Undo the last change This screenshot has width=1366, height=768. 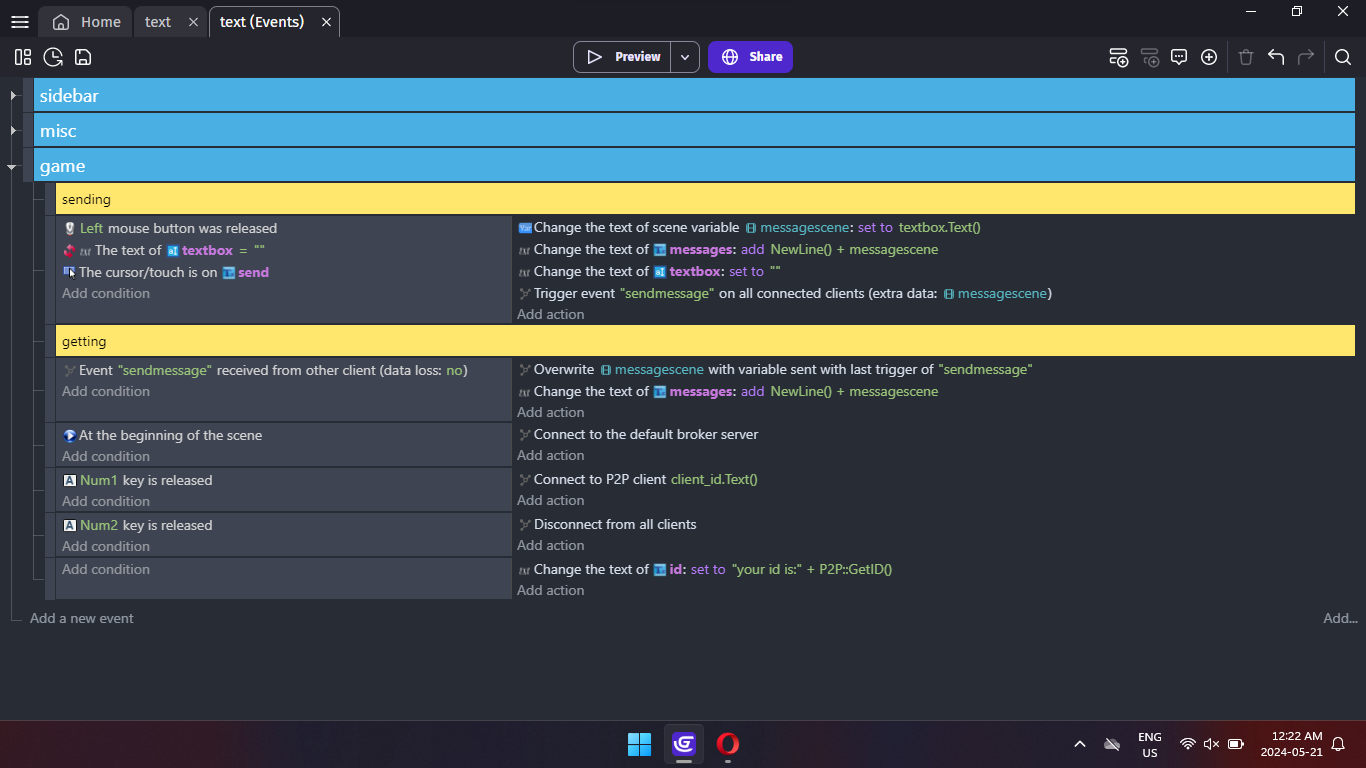point(1276,57)
